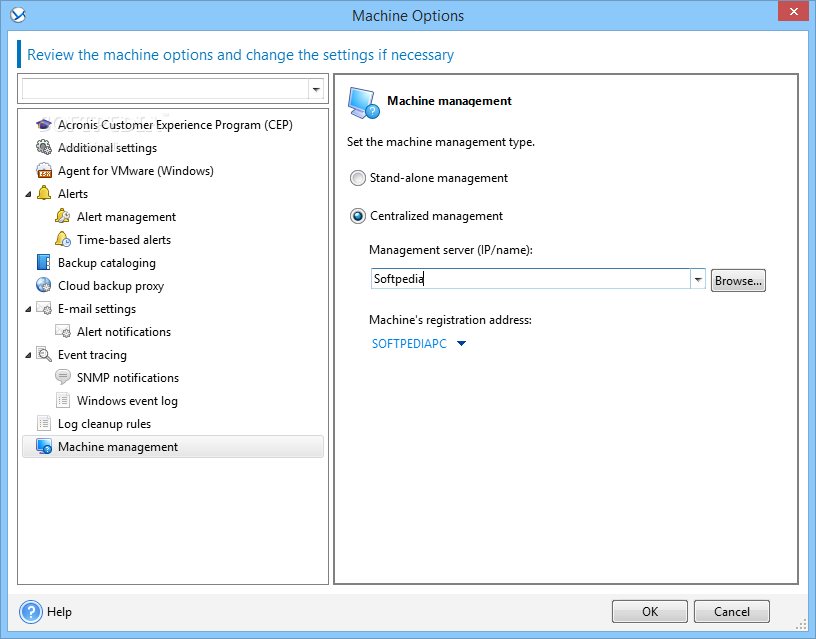Select the Alerts category

[73, 194]
